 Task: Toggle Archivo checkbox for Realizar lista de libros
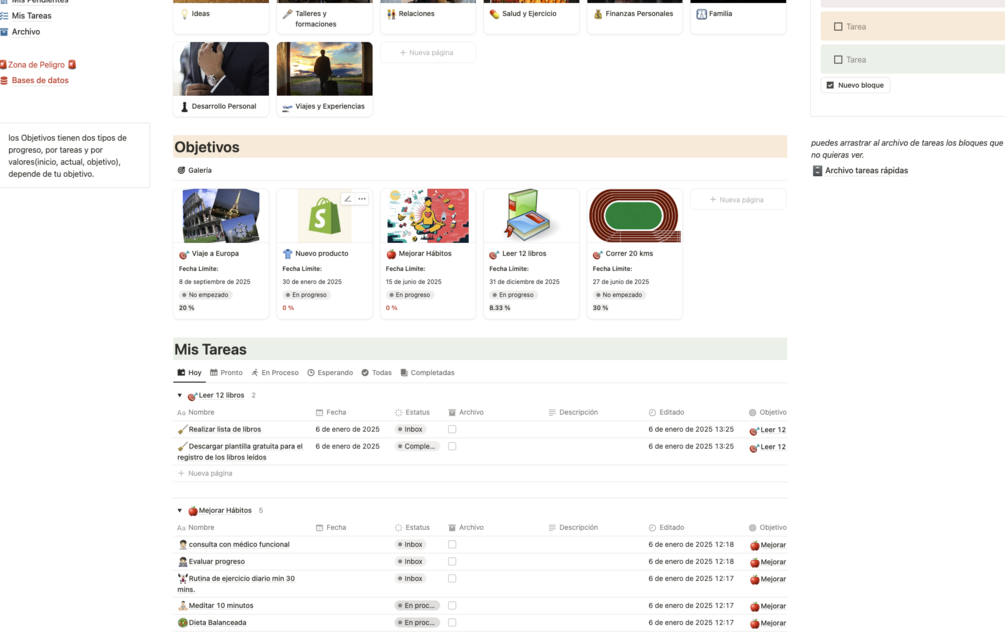point(452,430)
